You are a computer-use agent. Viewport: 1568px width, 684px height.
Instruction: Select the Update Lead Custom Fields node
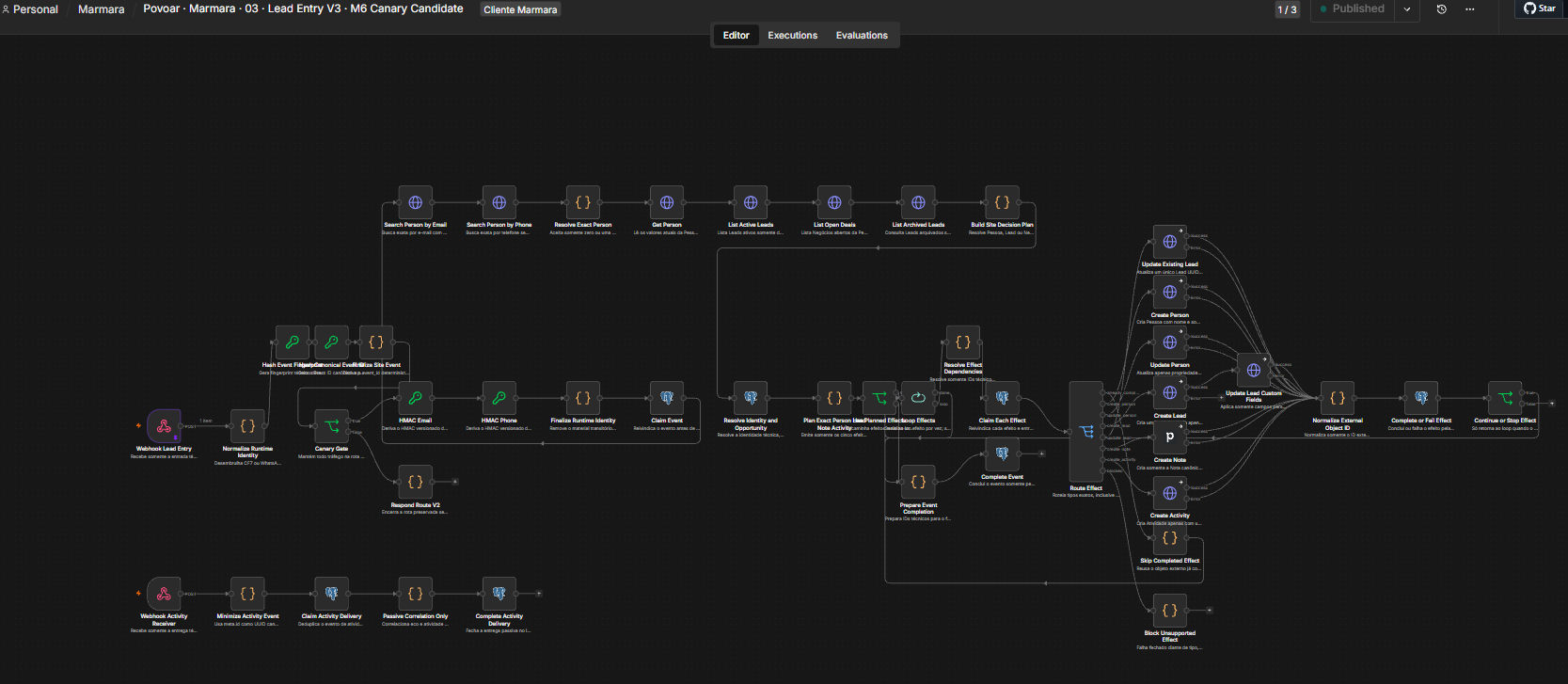pos(1254,371)
